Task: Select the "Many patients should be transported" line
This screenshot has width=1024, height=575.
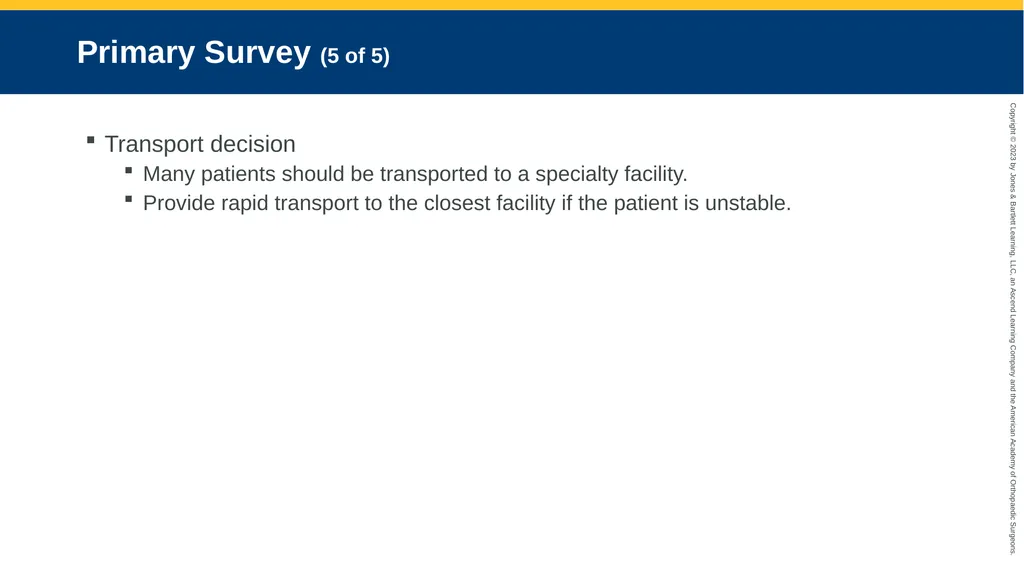Action: [x=415, y=174]
